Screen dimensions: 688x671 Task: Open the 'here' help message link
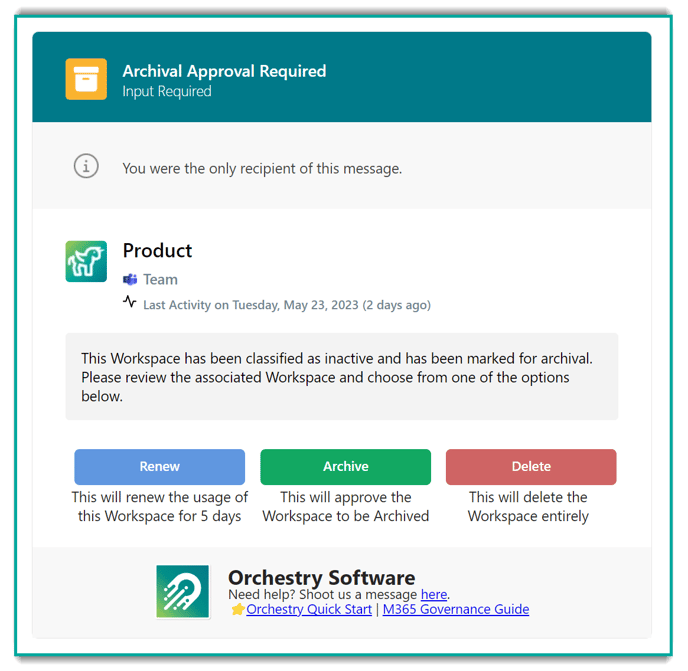[x=434, y=594]
